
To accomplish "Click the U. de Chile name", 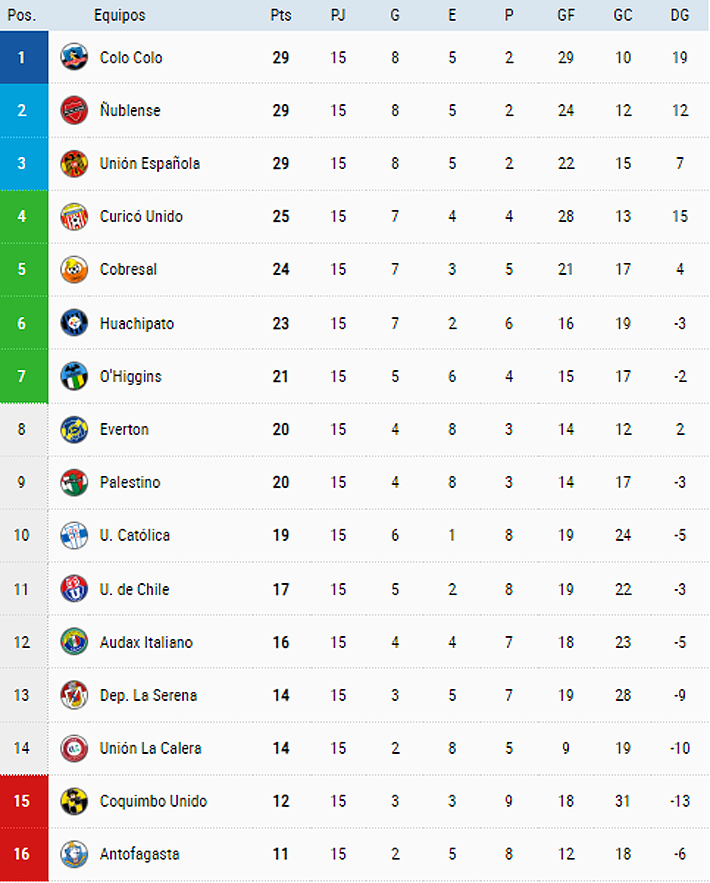I will click(x=135, y=589).
